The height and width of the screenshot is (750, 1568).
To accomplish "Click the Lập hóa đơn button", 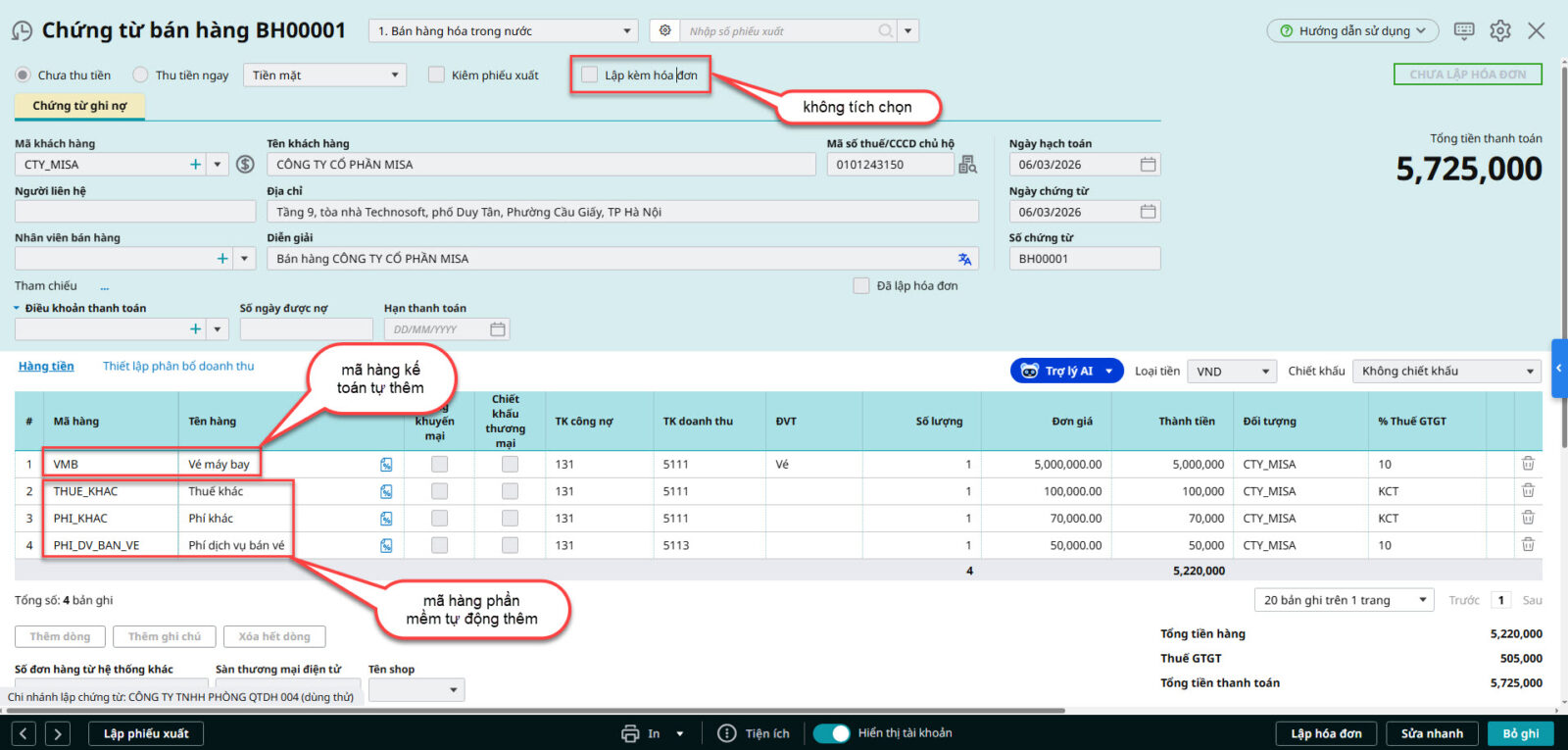I will pyautogui.click(x=1325, y=733).
